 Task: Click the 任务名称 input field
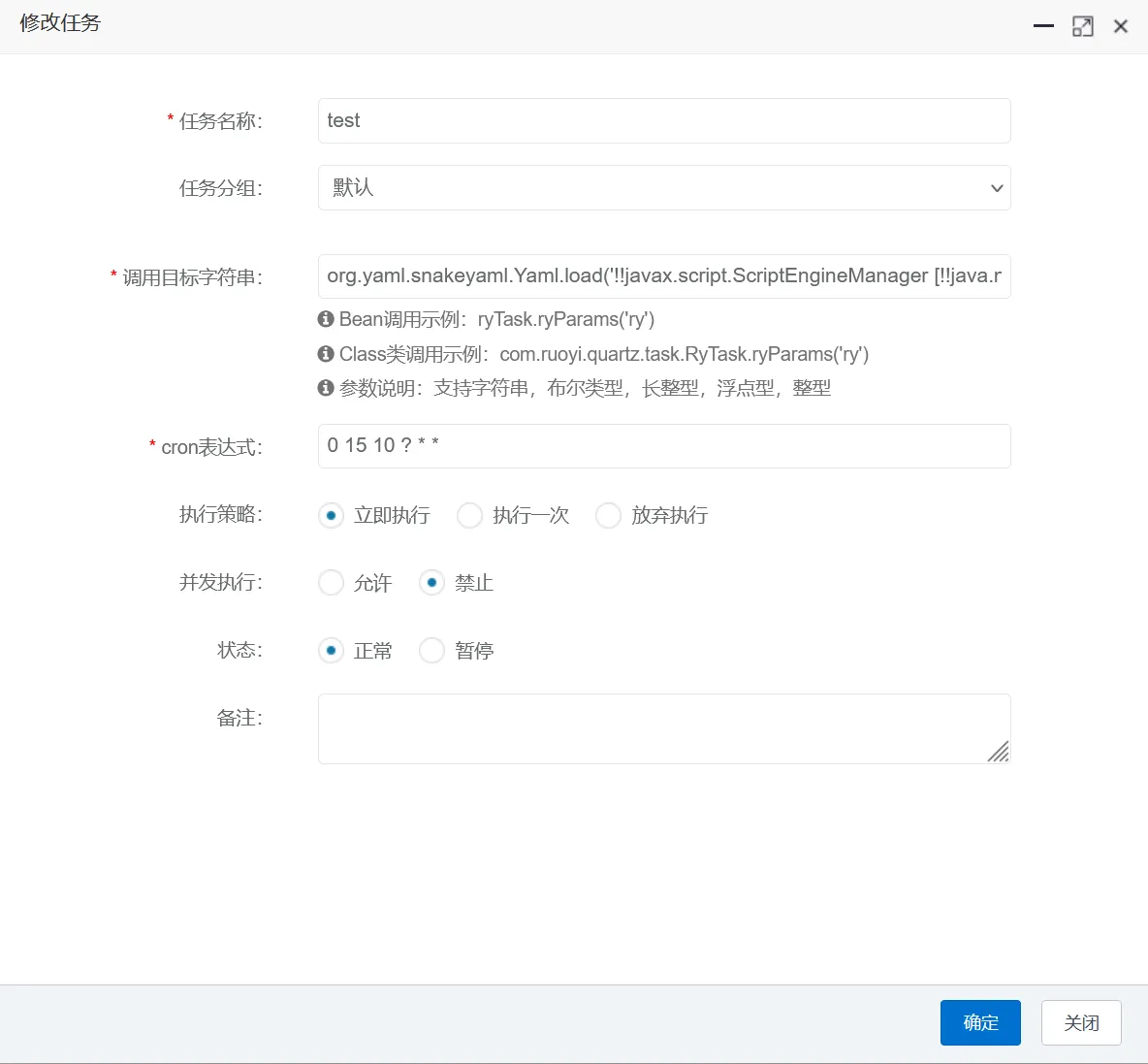tap(664, 121)
